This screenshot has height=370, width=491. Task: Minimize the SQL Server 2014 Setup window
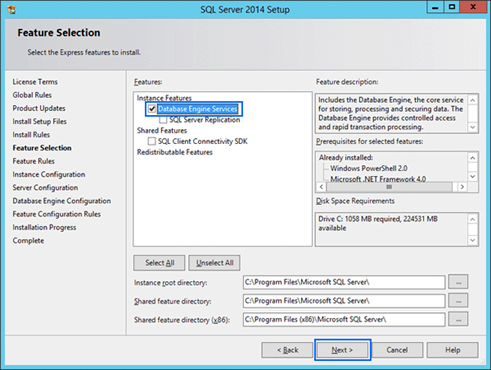pos(435,7)
